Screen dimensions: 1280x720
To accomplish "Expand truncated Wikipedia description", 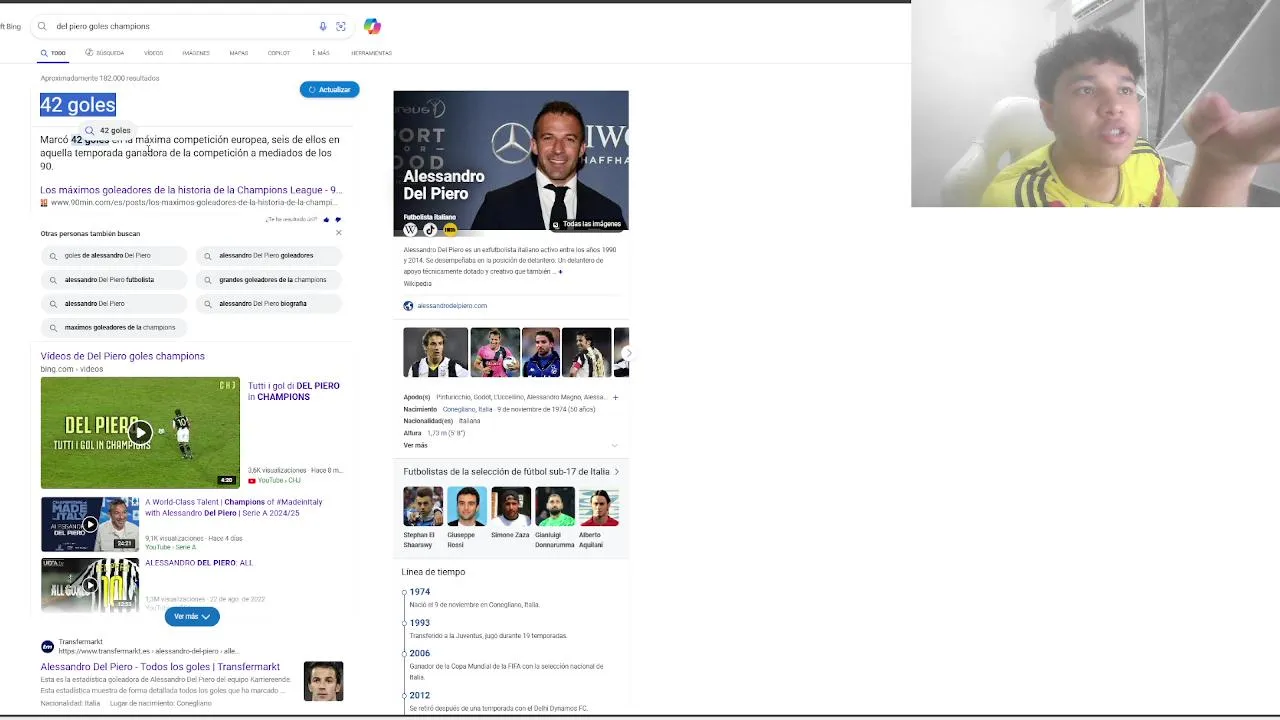I will [x=560, y=272].
